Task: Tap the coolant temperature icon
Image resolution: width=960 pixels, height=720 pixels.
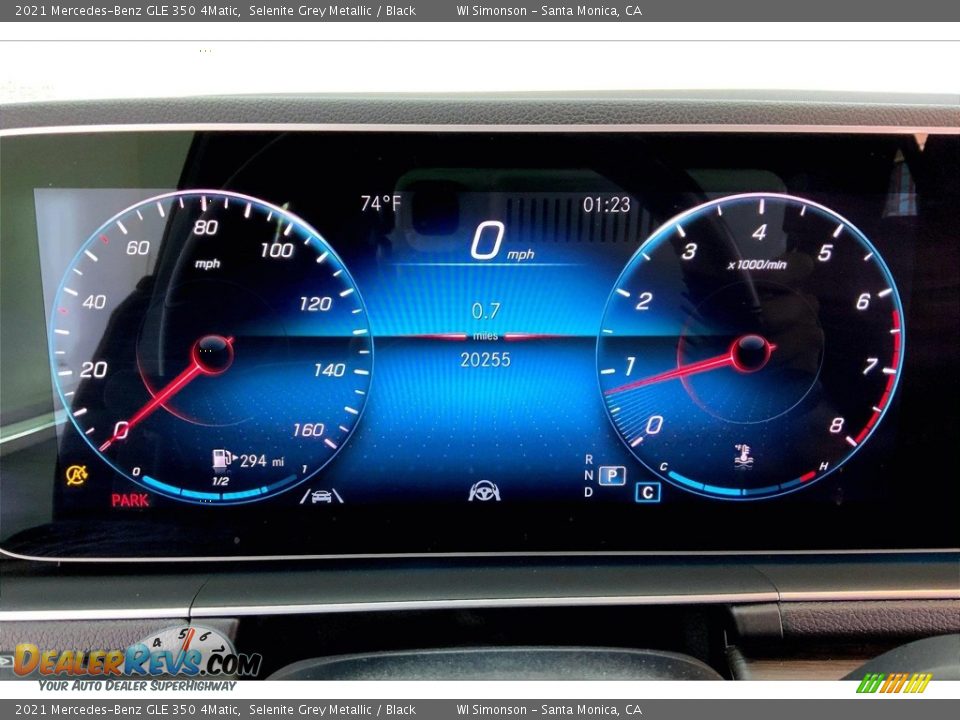Action: (743, 457)
